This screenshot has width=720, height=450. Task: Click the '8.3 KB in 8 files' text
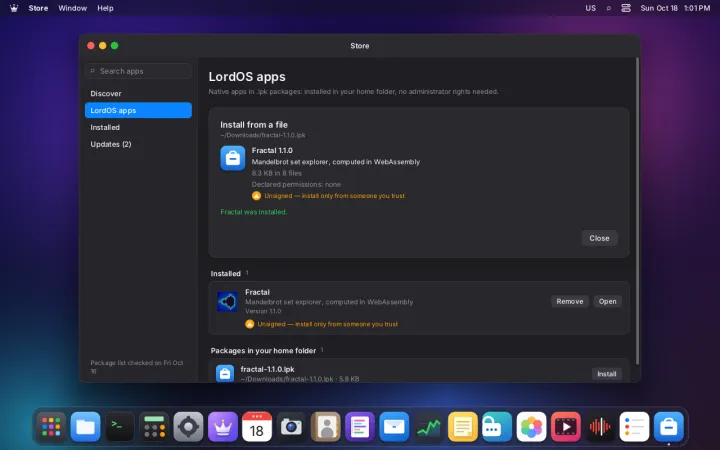pos(276,173)
